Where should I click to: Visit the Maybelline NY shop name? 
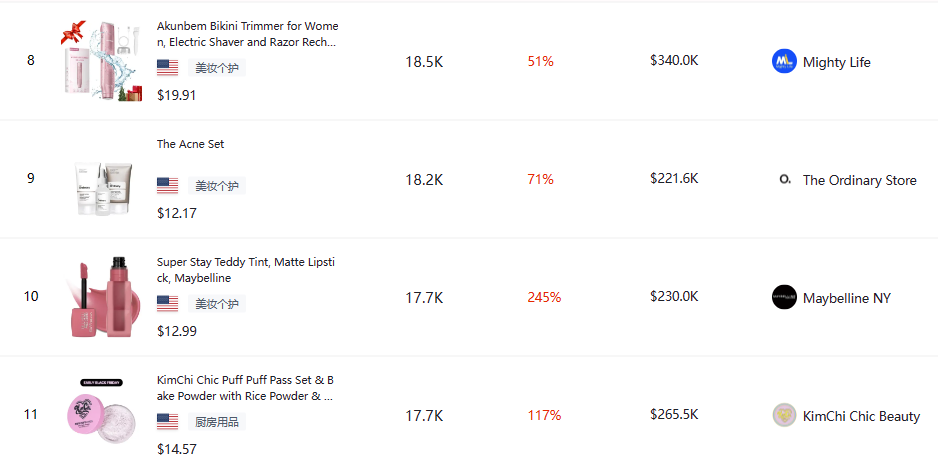coord(846,298)
